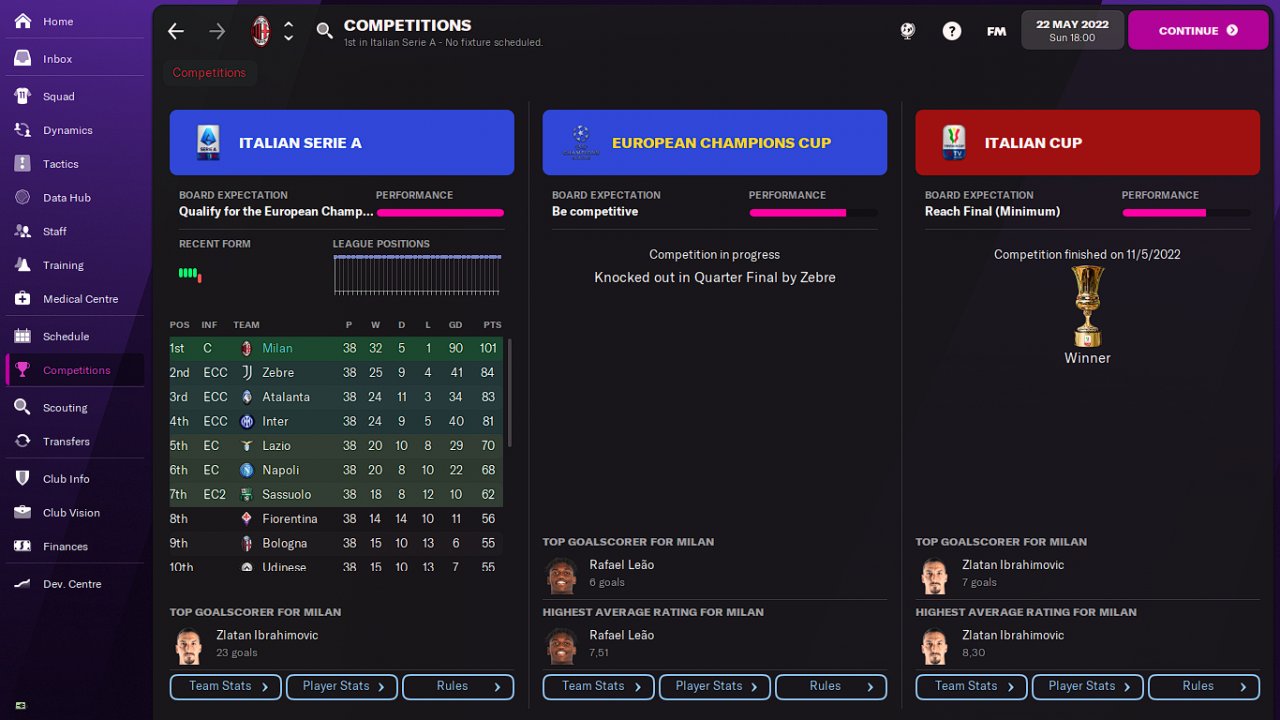
Task: Open Inbox from the sidebar
Action: (57, 59)
